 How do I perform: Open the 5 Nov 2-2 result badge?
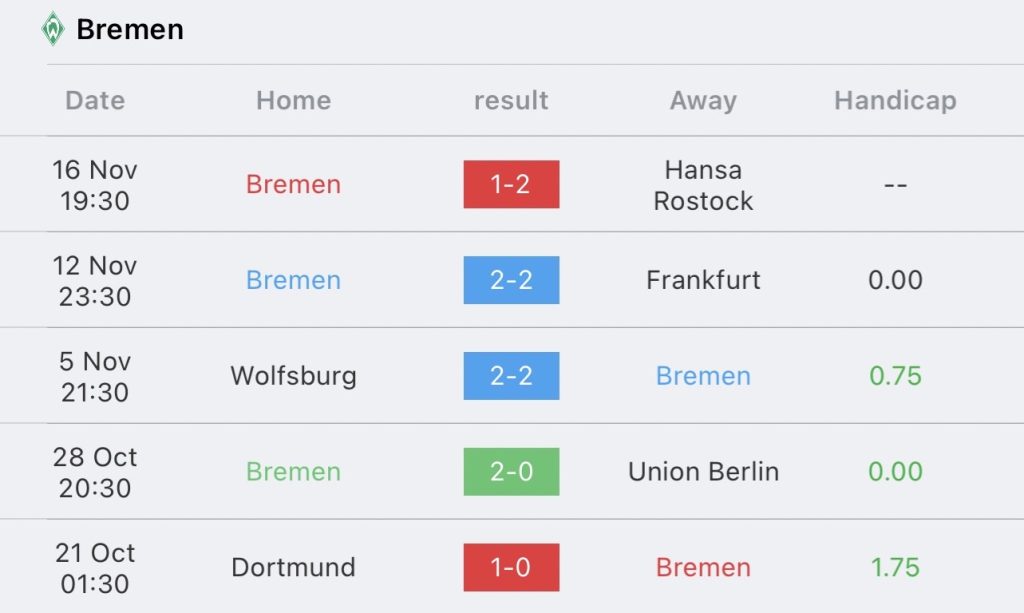point(511,376)
